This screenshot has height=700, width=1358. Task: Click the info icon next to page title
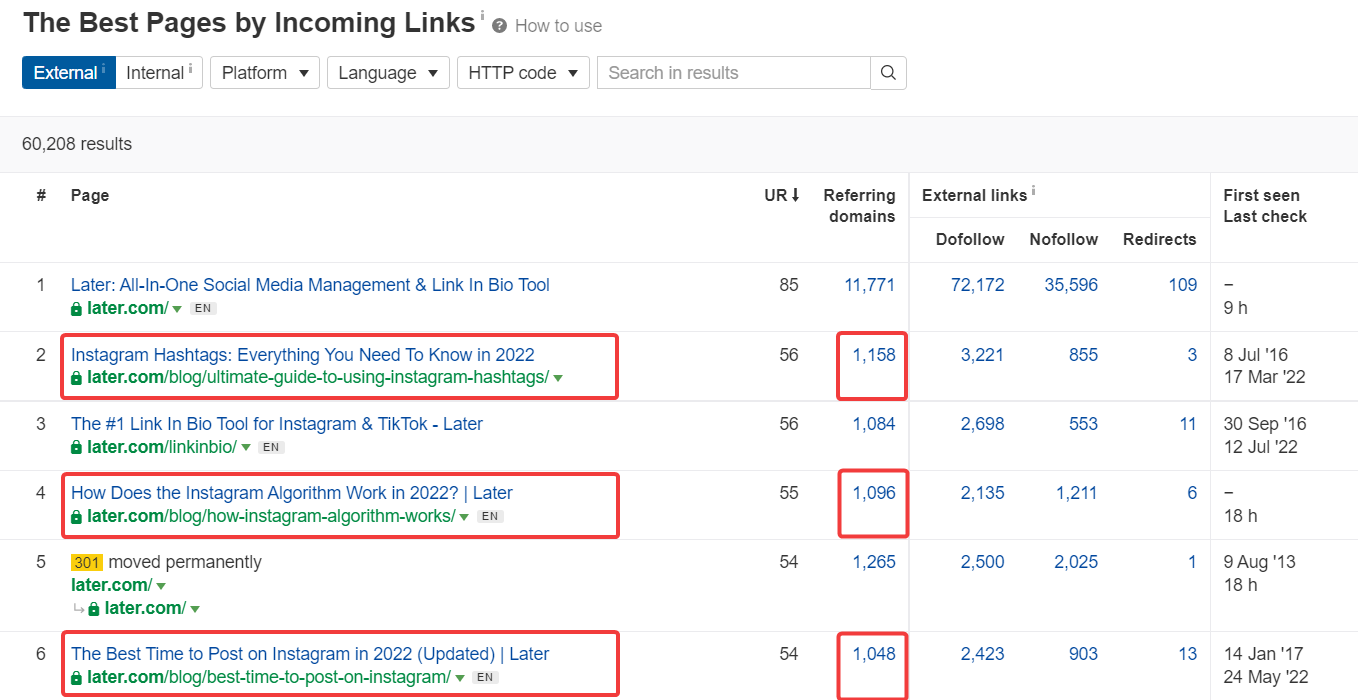click(482, 16)
